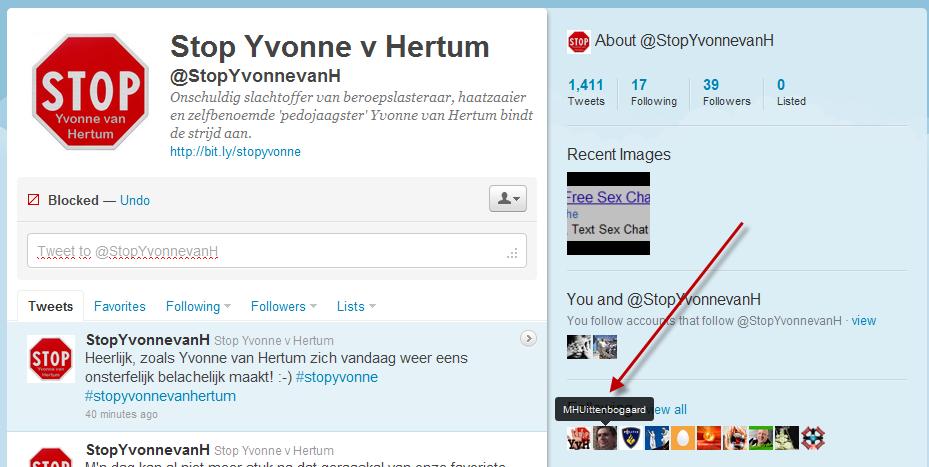Click the second tweet's STOP sign avatar
The height and width of the screenshot is (467, 929).
tap(51, 456)
